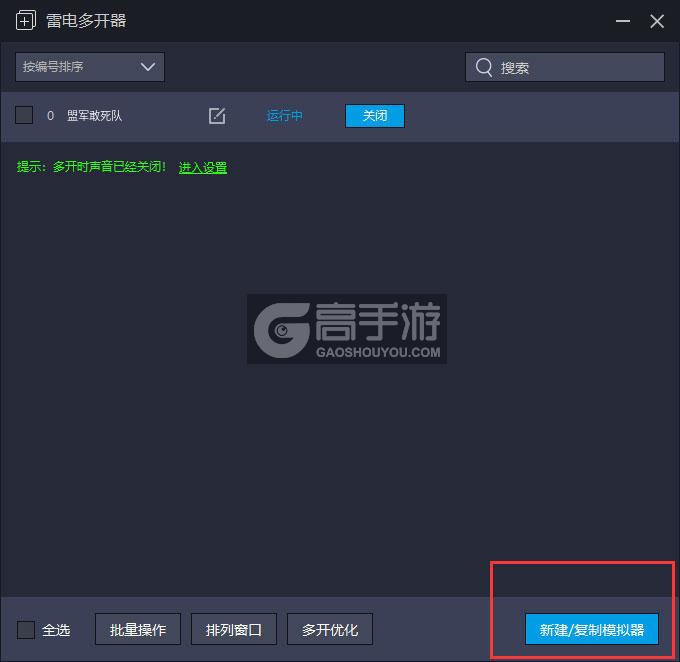The width and height of the screenshot is (680, 662).
Task: Click the emulator index number 0
Action: click(x=50, y=116)
